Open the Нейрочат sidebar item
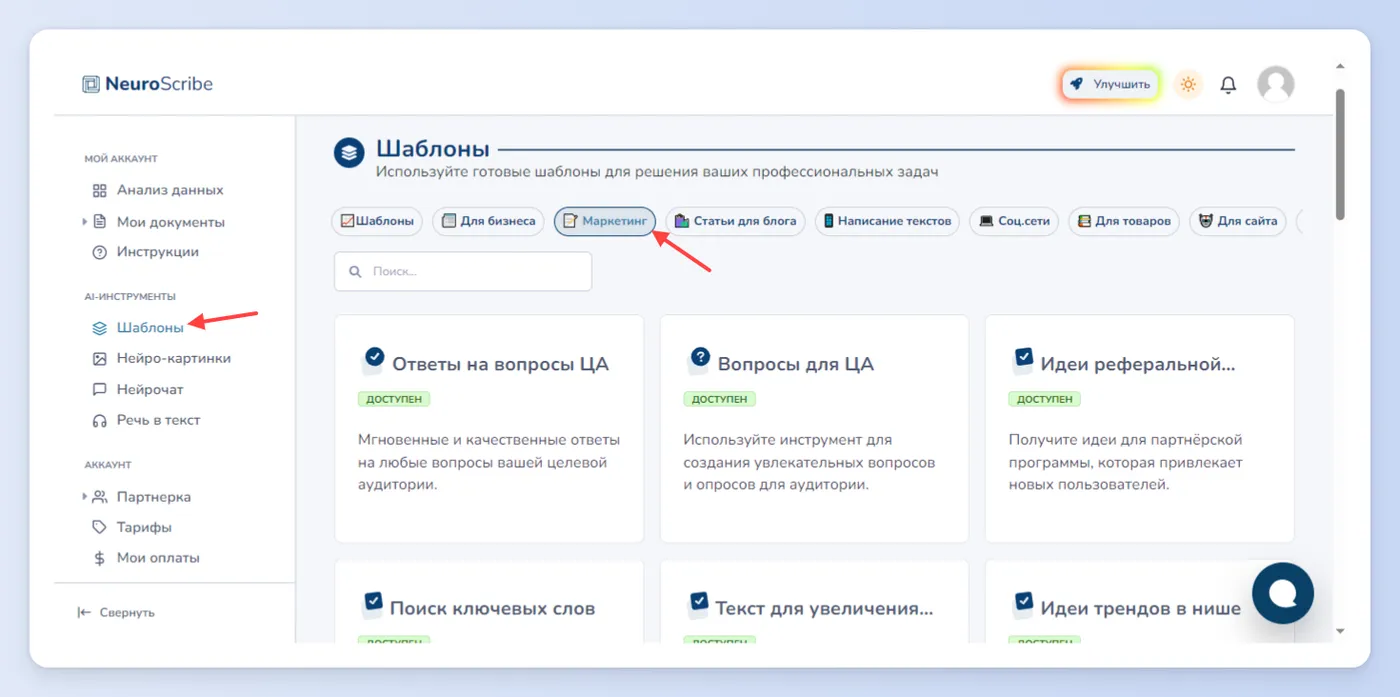This screenshot has width=1400, height=697. 137,389
